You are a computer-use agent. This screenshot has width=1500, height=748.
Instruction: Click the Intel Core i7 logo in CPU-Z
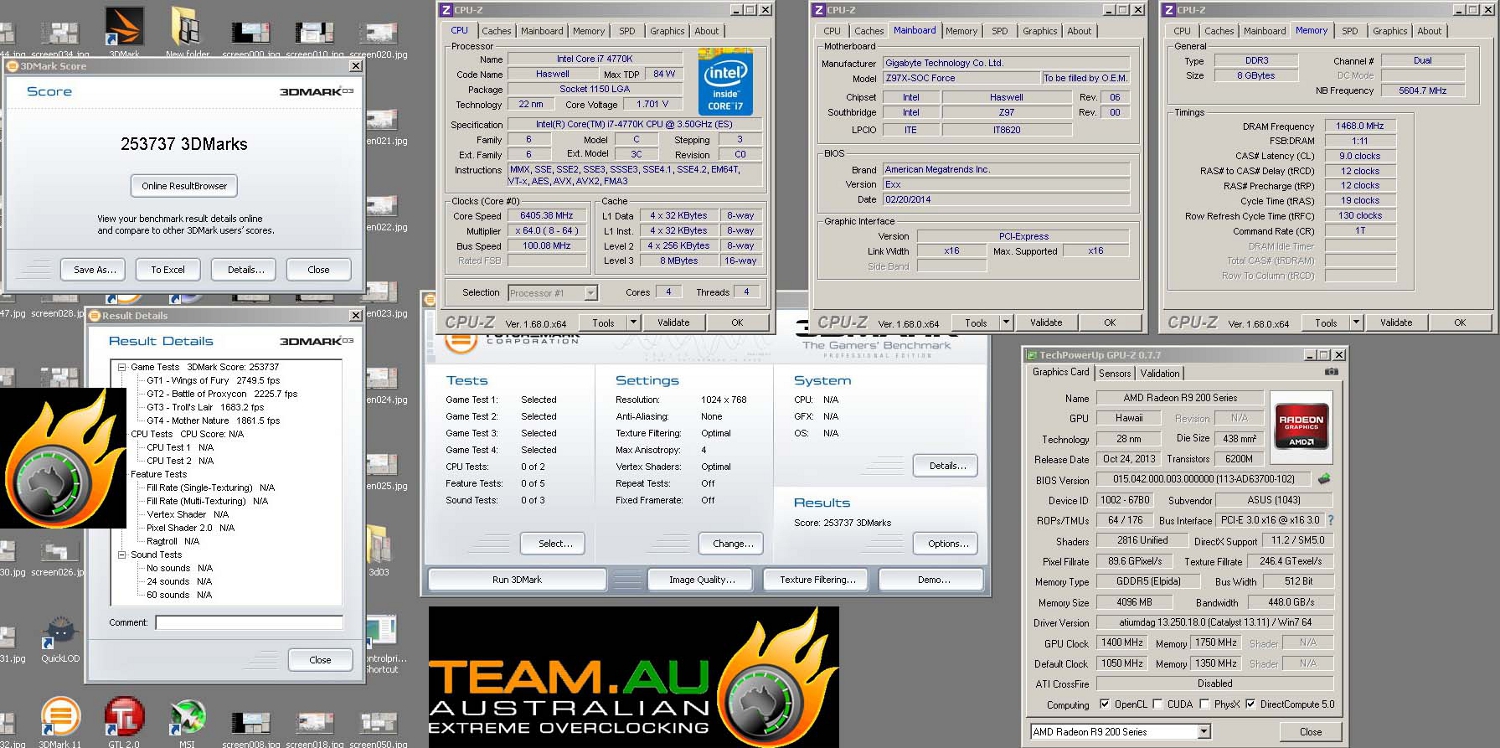[x=725, y=81]
